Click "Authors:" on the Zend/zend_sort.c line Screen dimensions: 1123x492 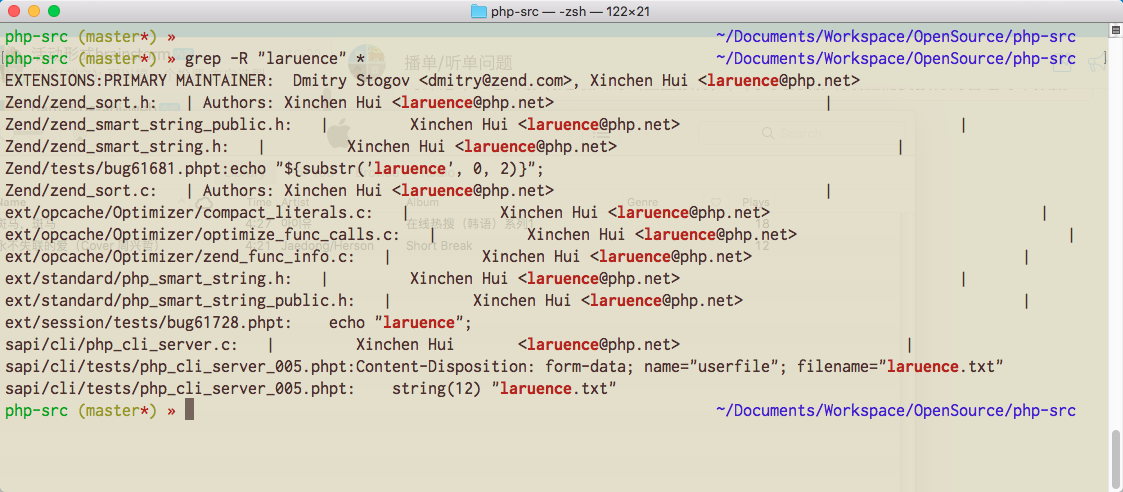click(238, 190)
